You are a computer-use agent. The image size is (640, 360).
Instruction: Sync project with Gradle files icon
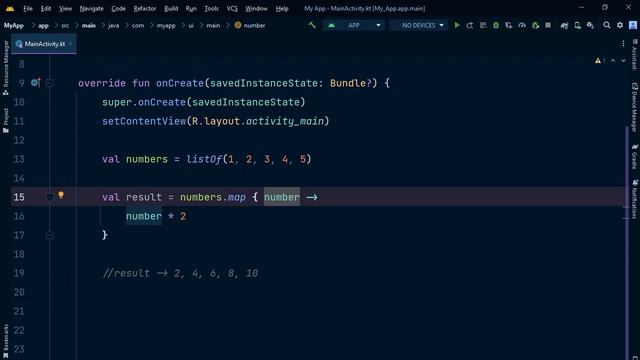(x=564, y=25)
